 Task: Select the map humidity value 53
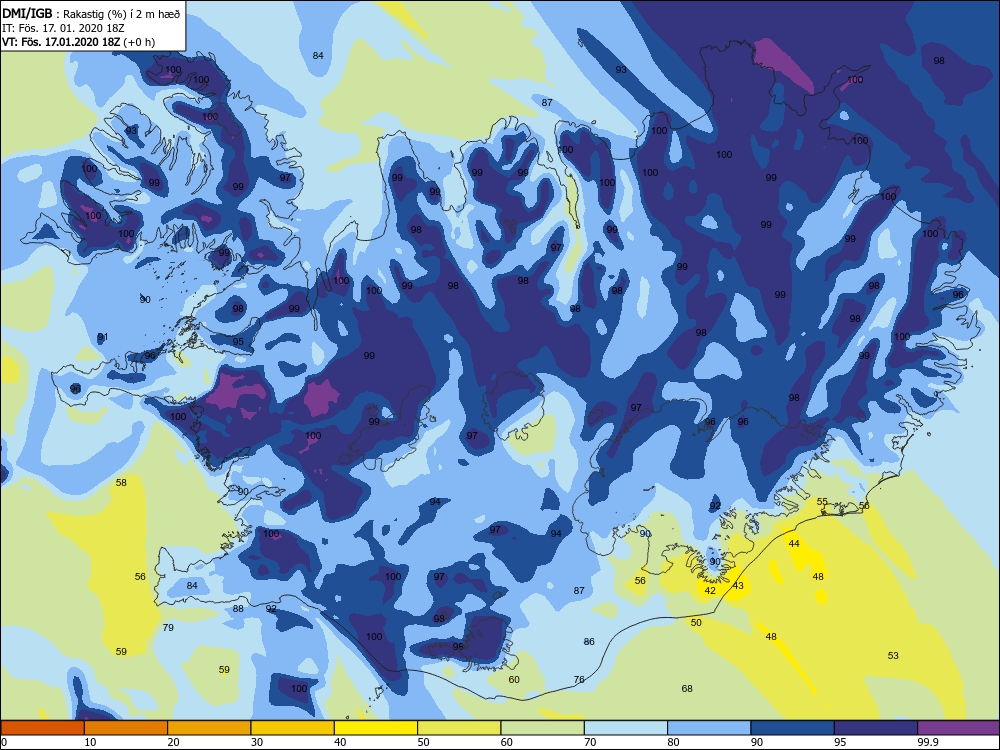click(x=893, y=656)
